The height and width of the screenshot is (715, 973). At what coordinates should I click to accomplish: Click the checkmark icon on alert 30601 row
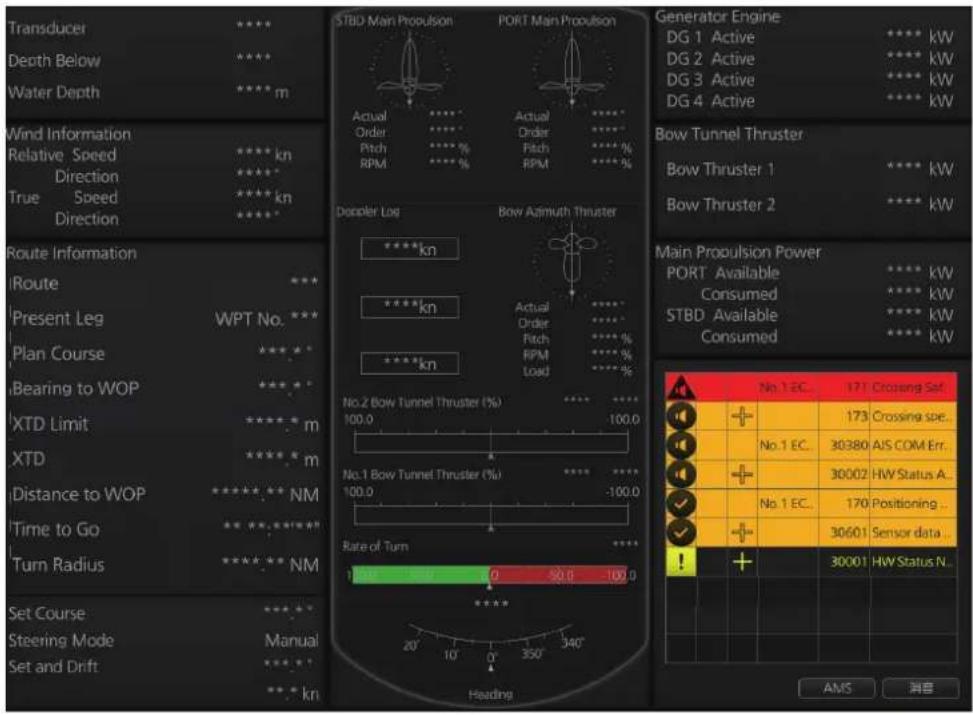(681, 533)
